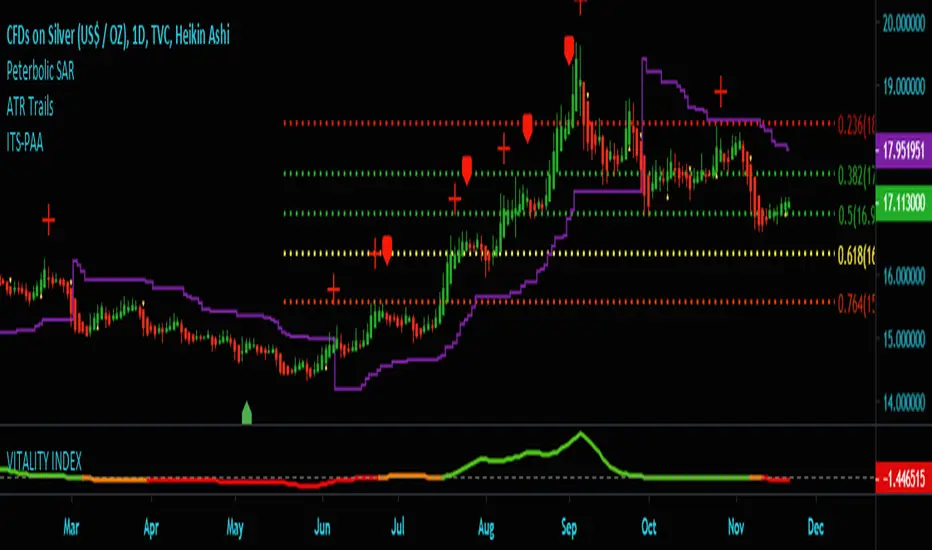Select the red sell marker on the 0.618 line
Image resolution: width=932 pixels, height=550 pixels.
(x=387, y=250)
